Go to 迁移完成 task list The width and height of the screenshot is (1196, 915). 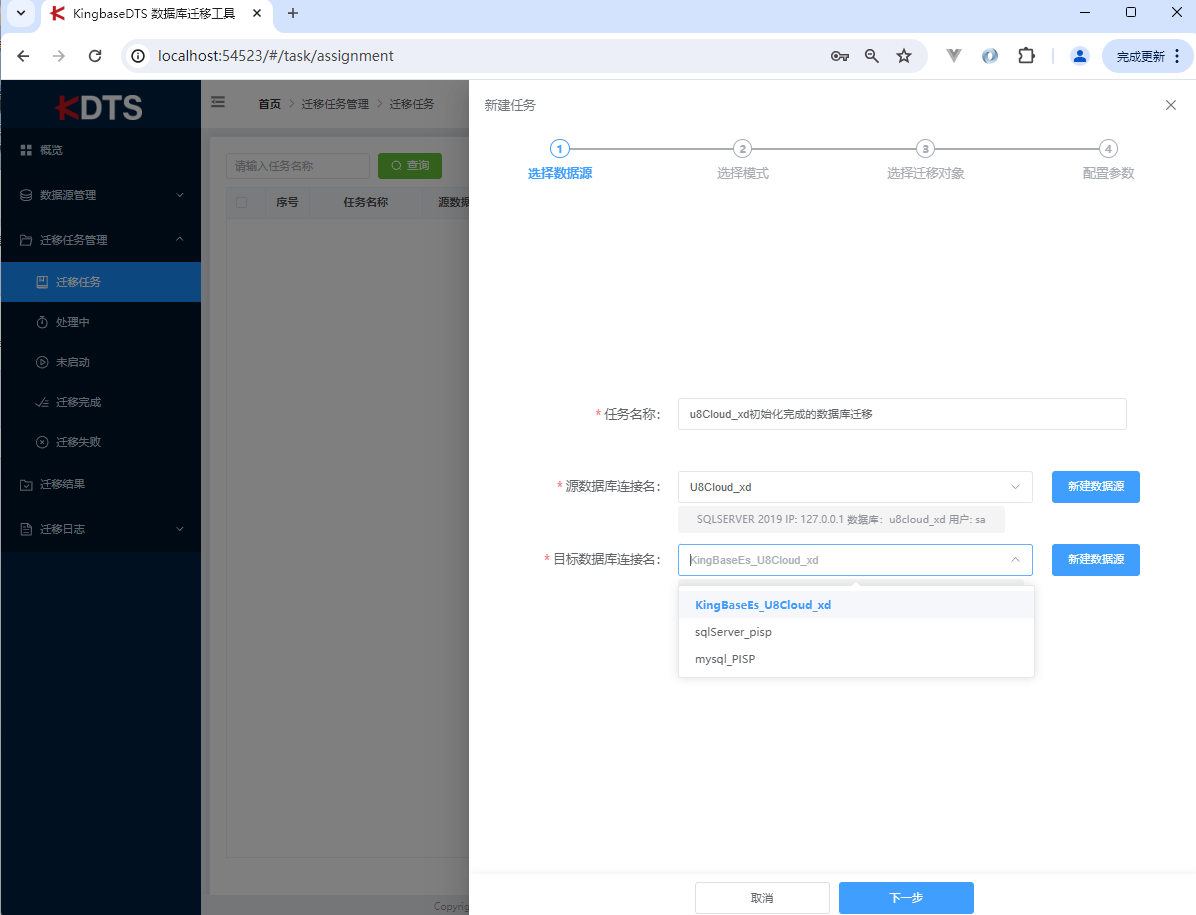[x=78, y=402]
